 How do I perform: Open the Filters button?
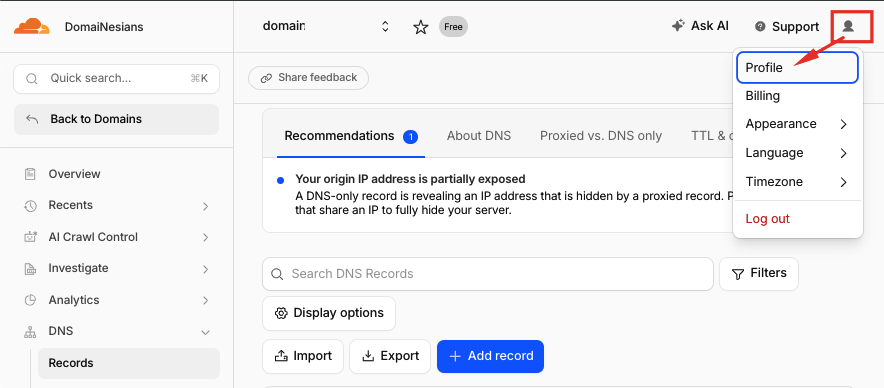point(759,274)
